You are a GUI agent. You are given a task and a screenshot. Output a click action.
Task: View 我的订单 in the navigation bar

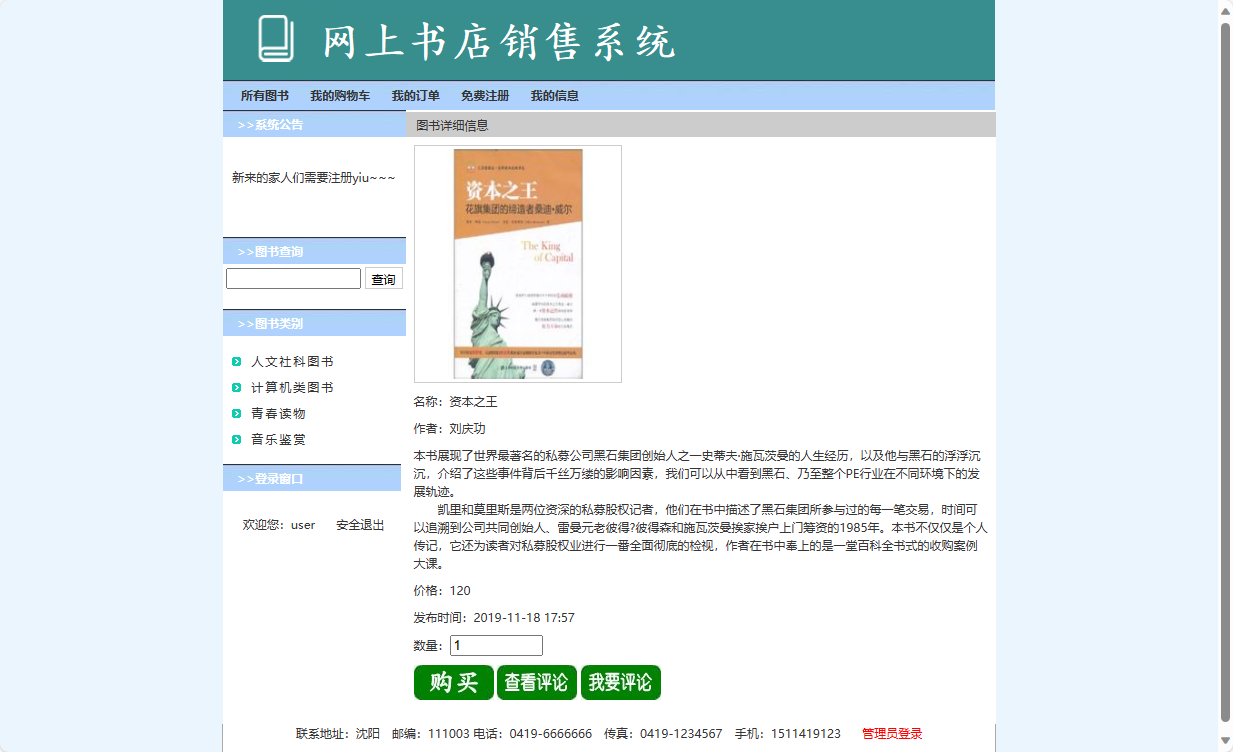point(417,95)
